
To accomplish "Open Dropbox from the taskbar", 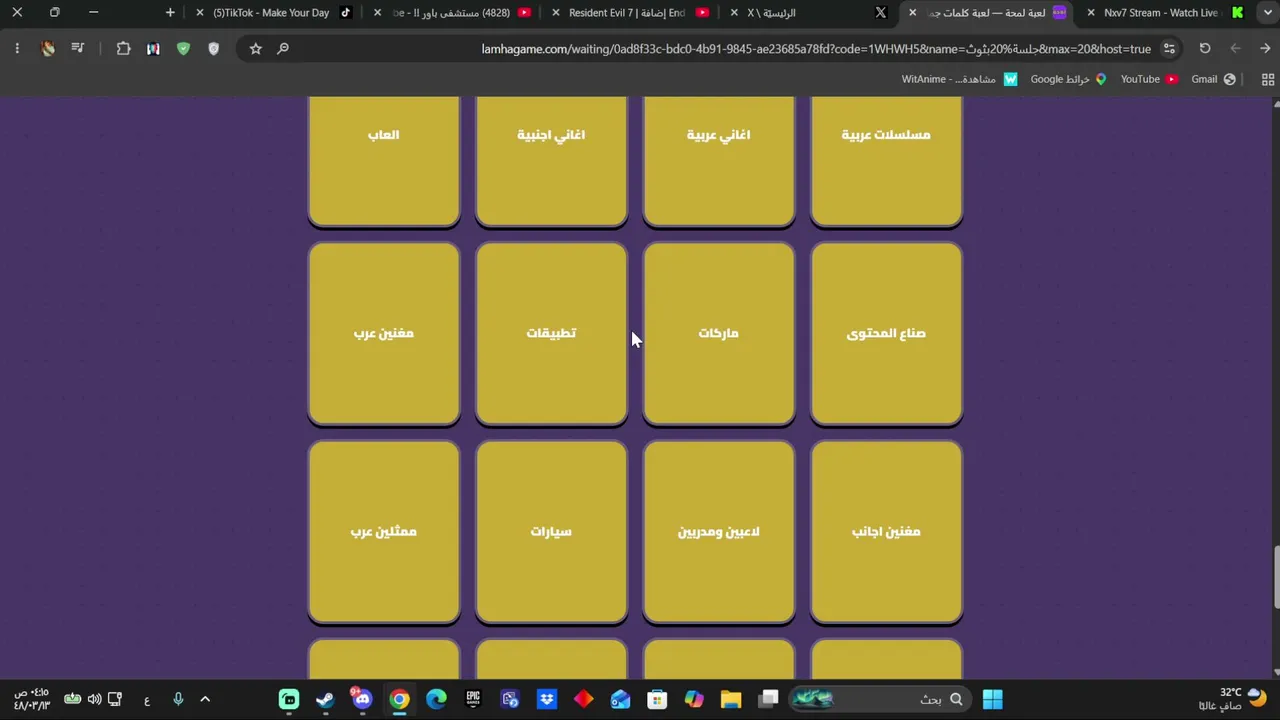I will (x=547, y=699).
